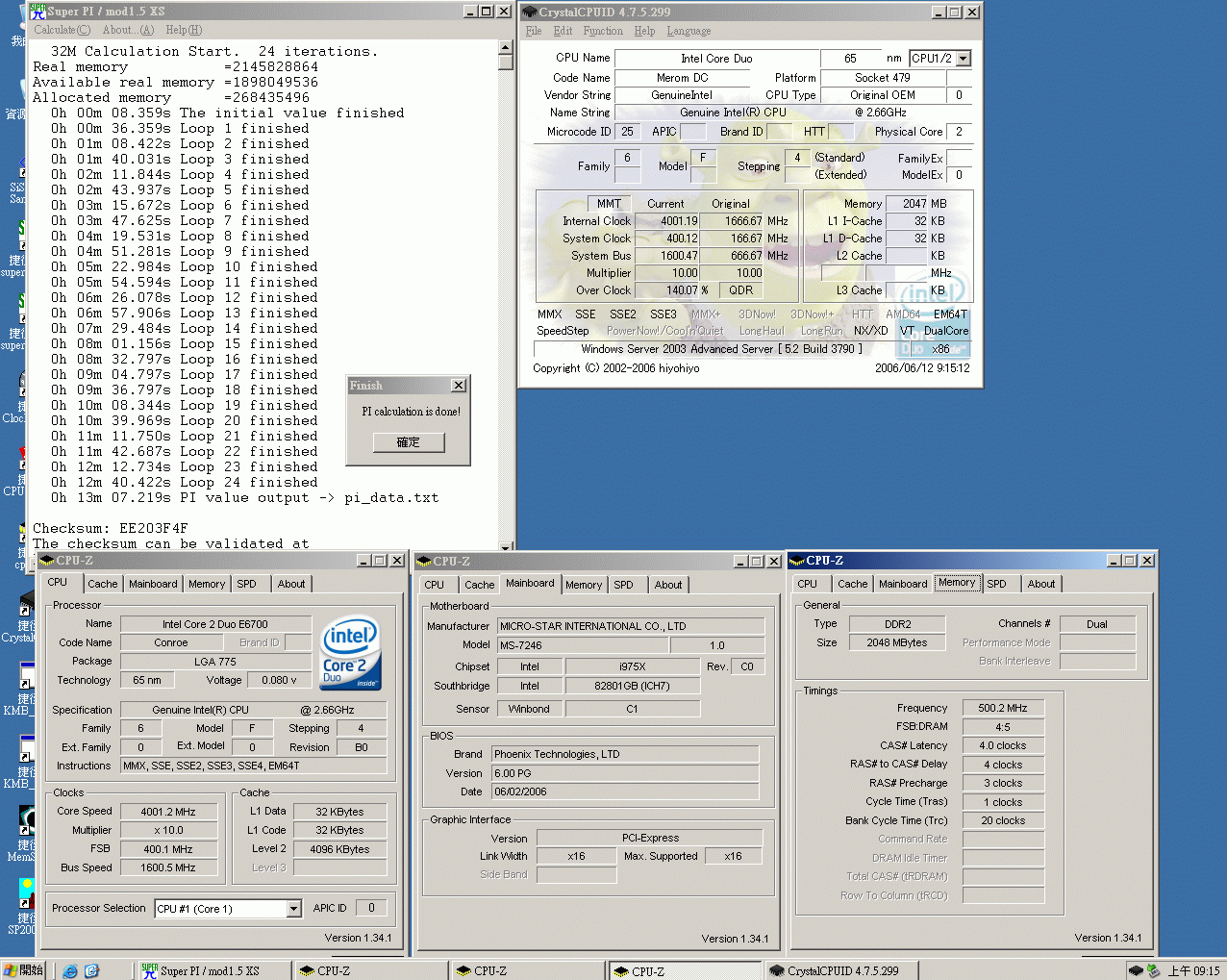
Task: Open the File menu in CrystalCPUID
Action: coord(534,31)
